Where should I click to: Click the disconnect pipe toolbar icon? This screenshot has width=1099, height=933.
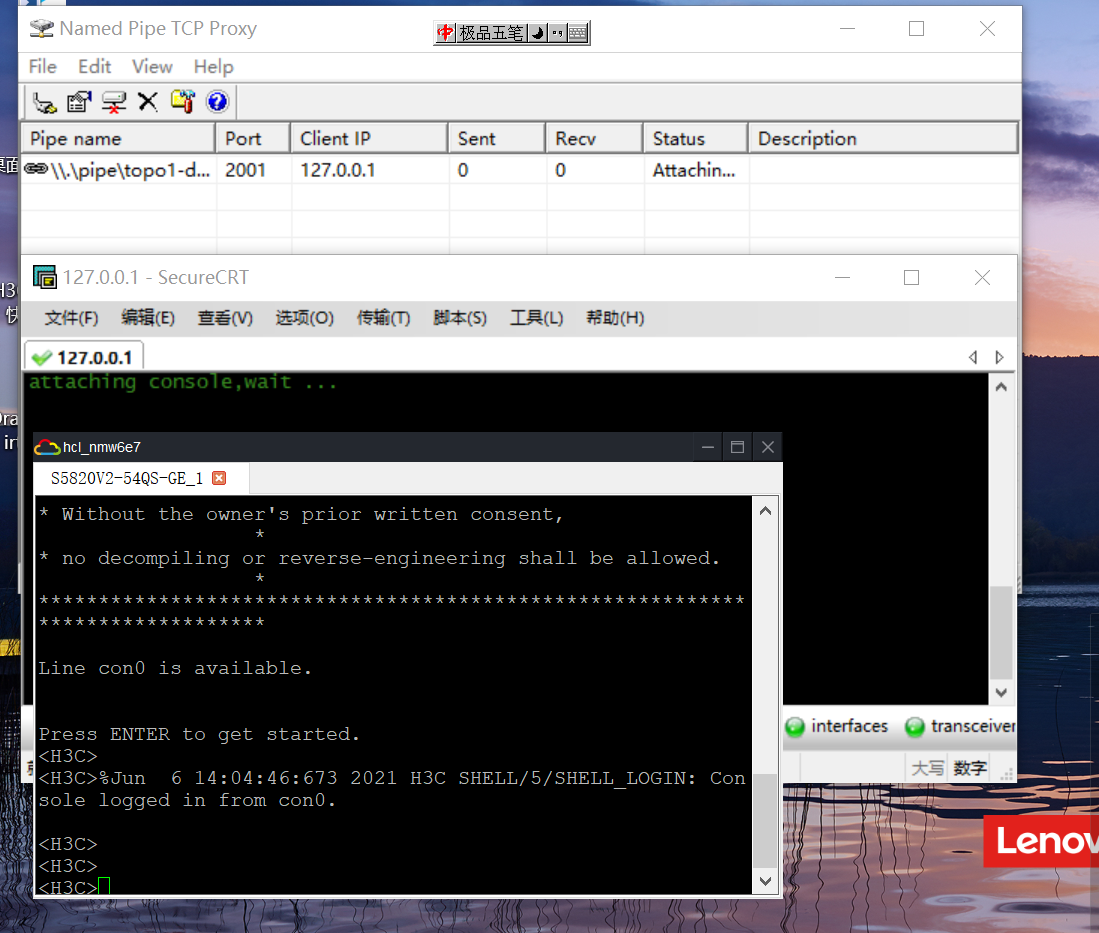pyautogui.click(x=114, y=102)
